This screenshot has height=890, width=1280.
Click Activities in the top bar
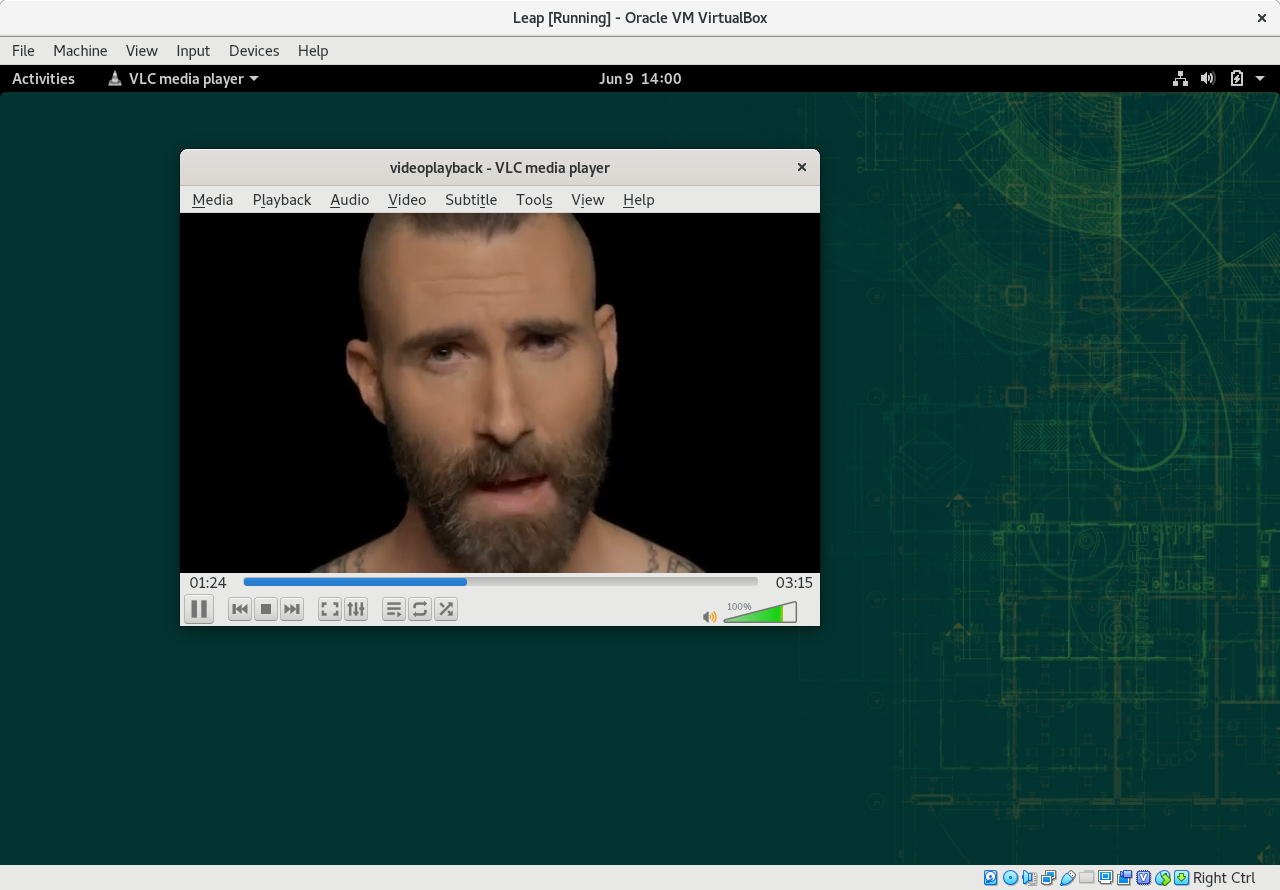43,79
